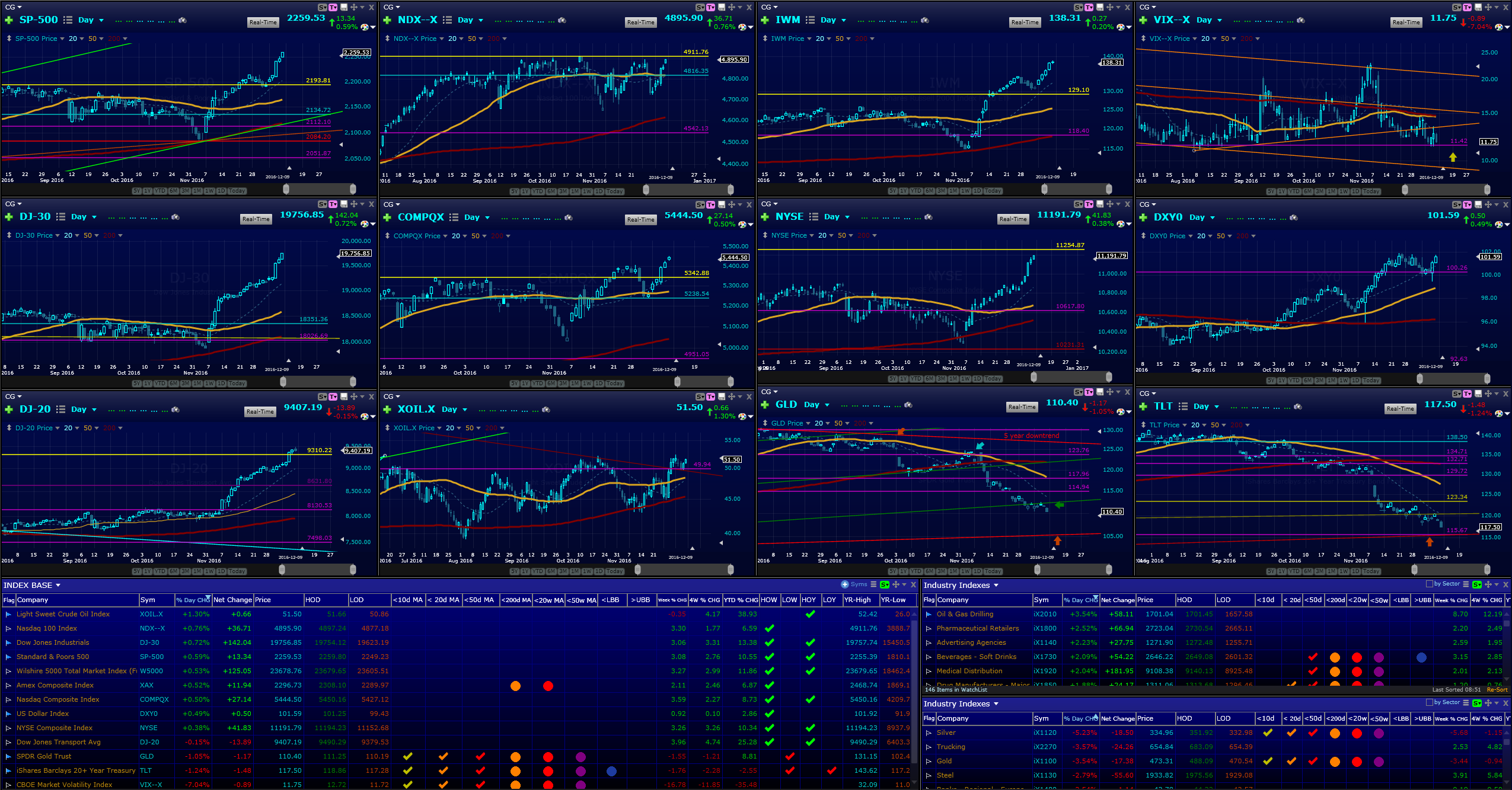Open the 20 moving average dropdown on IWM chart
Screen dimensions: 1512x790
click(x=824, y=39)
